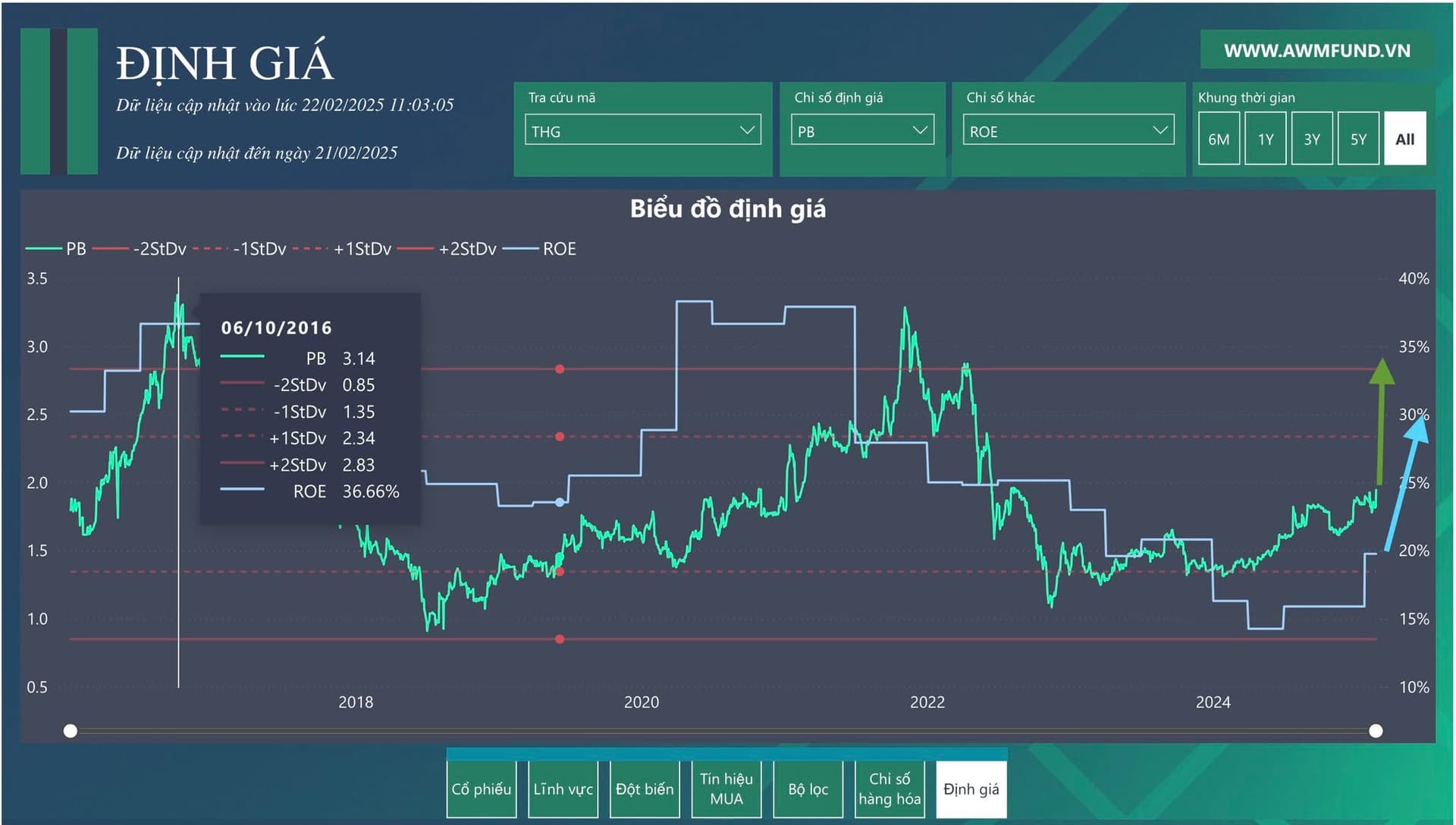
Task: Switch to the 3Y time frame
Action: point(1312,139)
